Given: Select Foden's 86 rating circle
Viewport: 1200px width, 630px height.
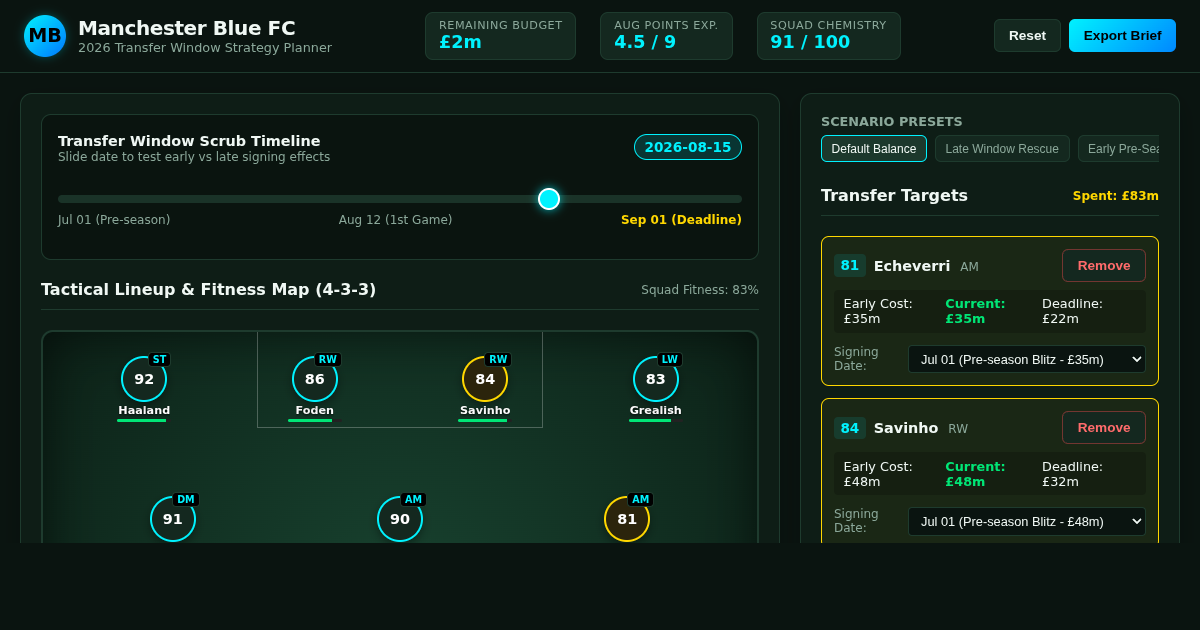Looking at the screenshot, I should [x=315, y=379].
